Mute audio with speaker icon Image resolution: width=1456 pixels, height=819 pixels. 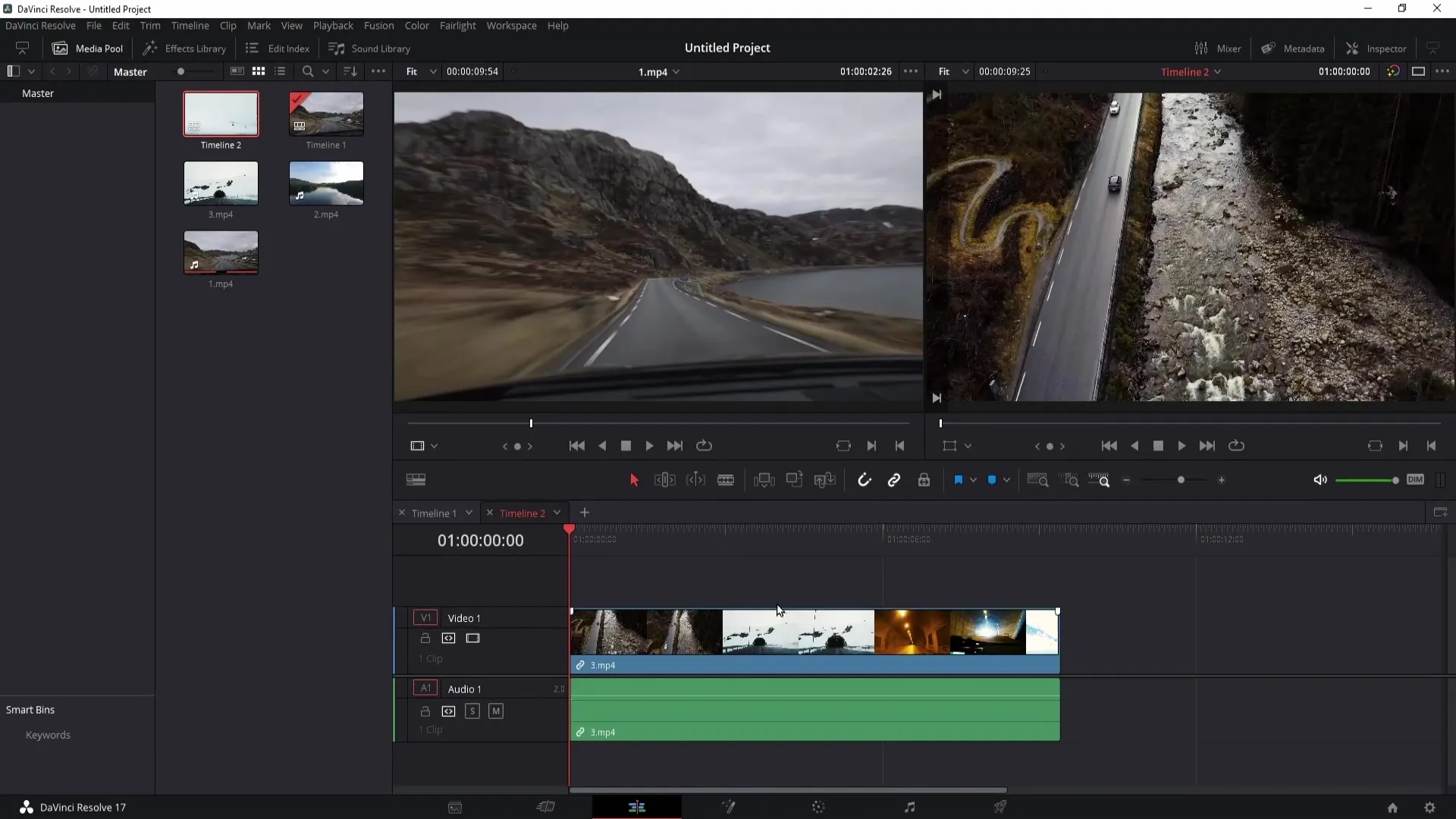point(1320,480)
